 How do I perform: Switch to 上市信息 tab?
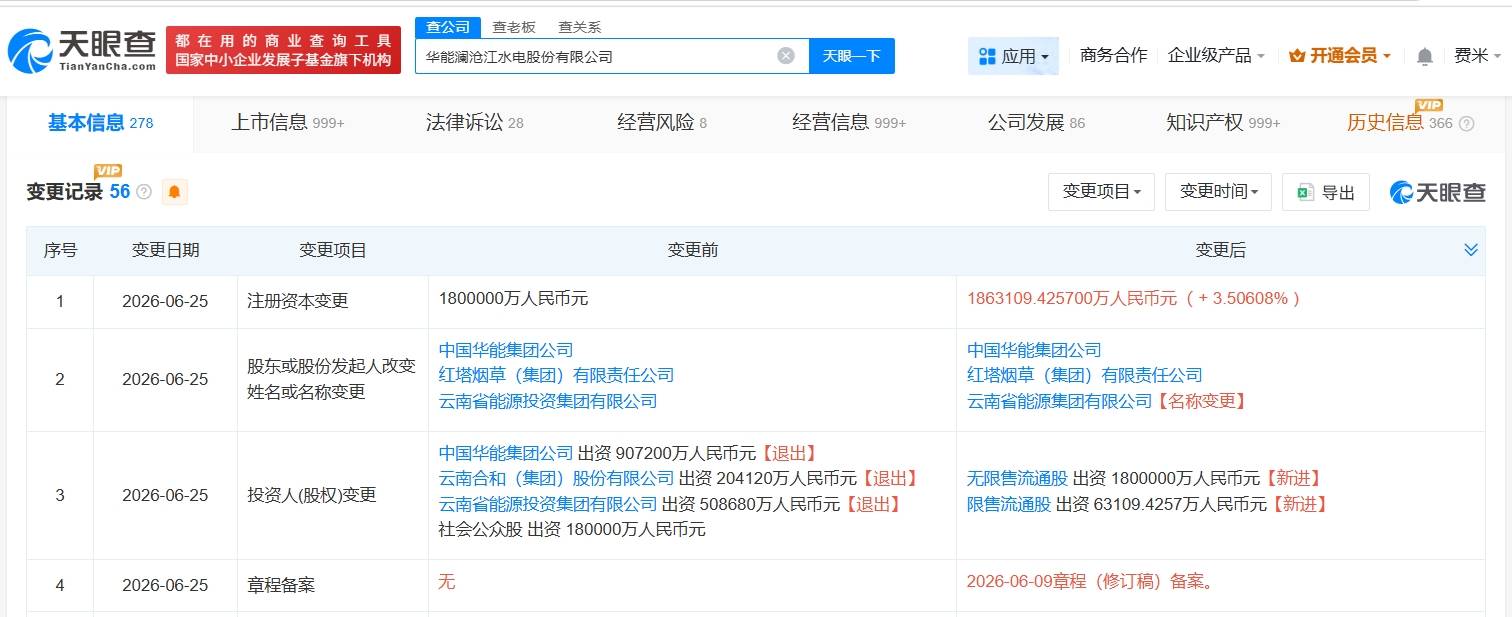[287, 123]
